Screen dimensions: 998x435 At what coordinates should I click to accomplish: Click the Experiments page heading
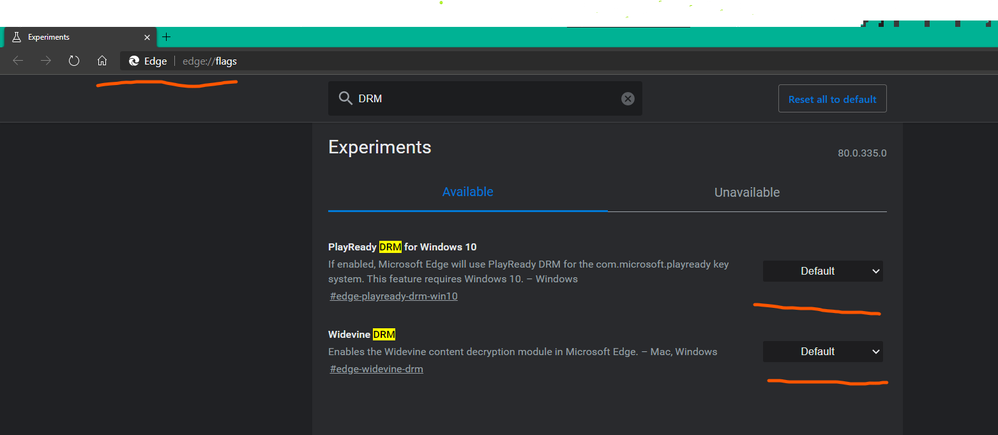click(380, 148)
